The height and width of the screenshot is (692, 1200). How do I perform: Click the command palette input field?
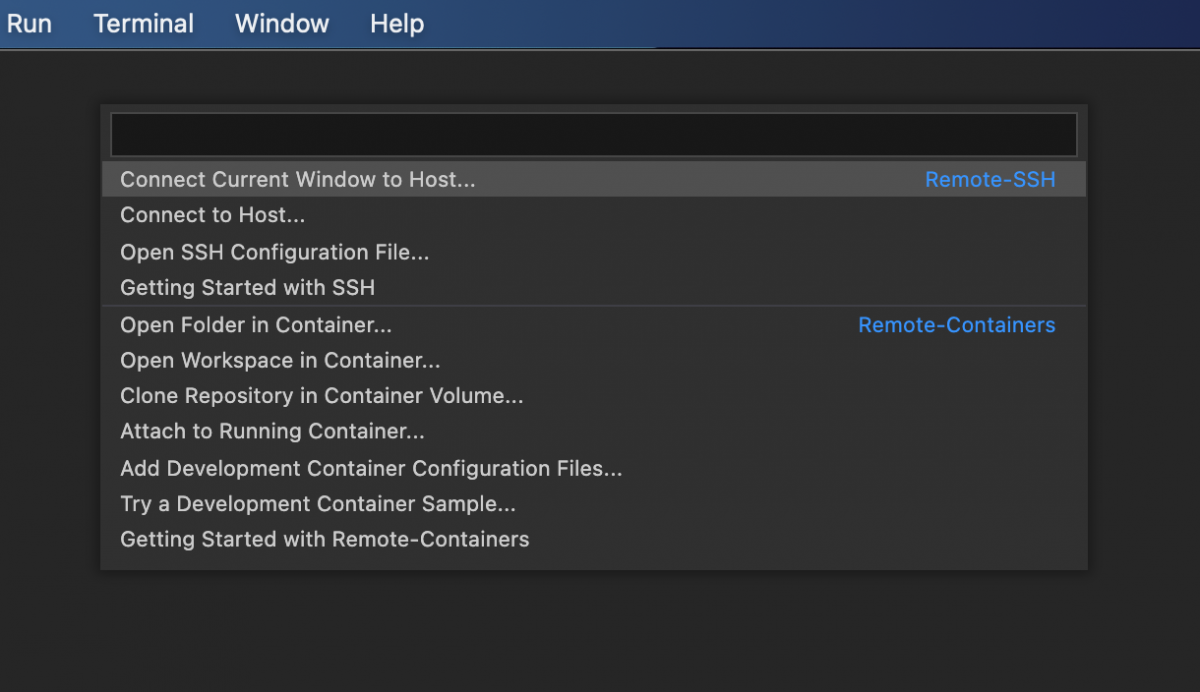[x=592, y=133]
